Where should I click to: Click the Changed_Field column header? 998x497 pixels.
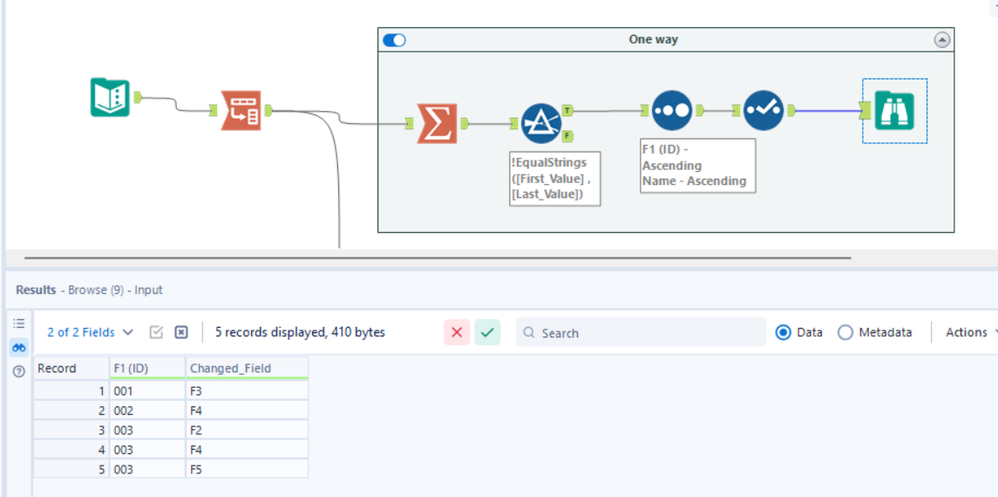[247, 368]
